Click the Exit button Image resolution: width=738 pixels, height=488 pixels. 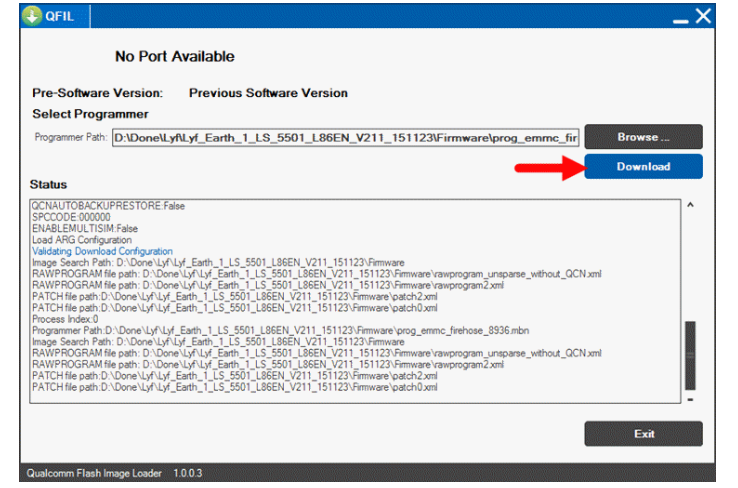643,433
